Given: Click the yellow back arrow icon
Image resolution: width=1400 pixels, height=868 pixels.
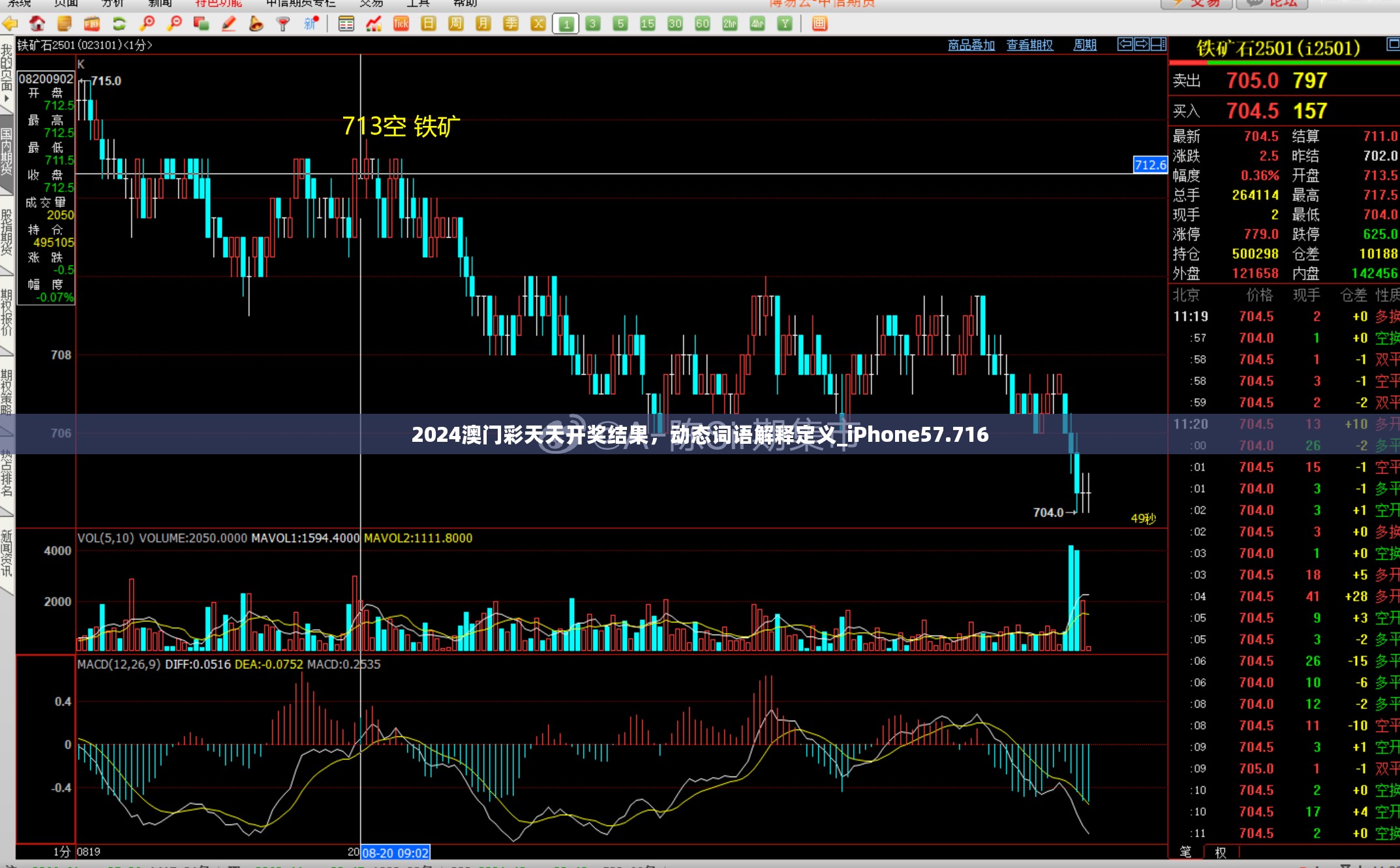Looking at the screenshot, I should (x=10, y=25).
